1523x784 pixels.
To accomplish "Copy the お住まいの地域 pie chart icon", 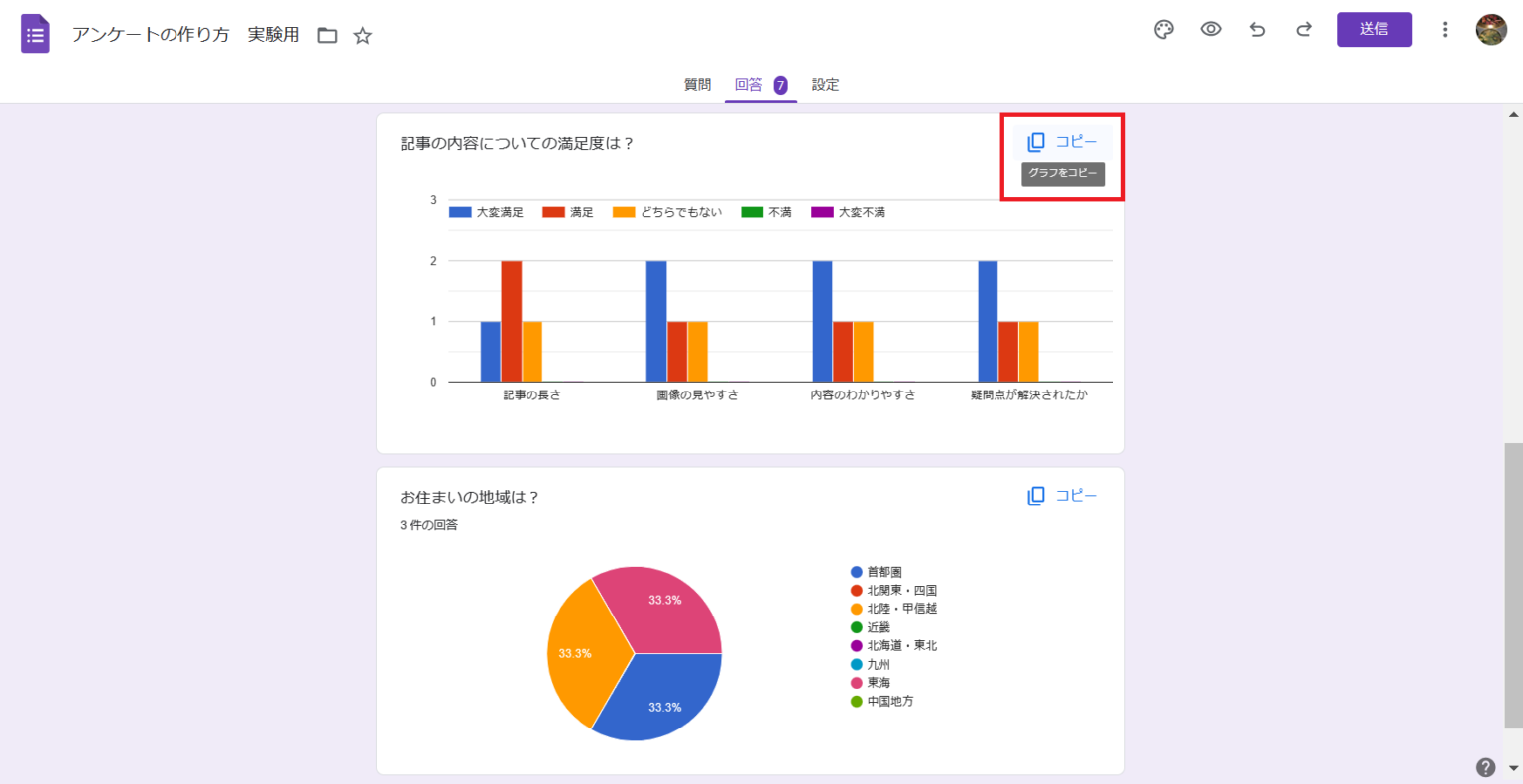I will [1035, 495].
